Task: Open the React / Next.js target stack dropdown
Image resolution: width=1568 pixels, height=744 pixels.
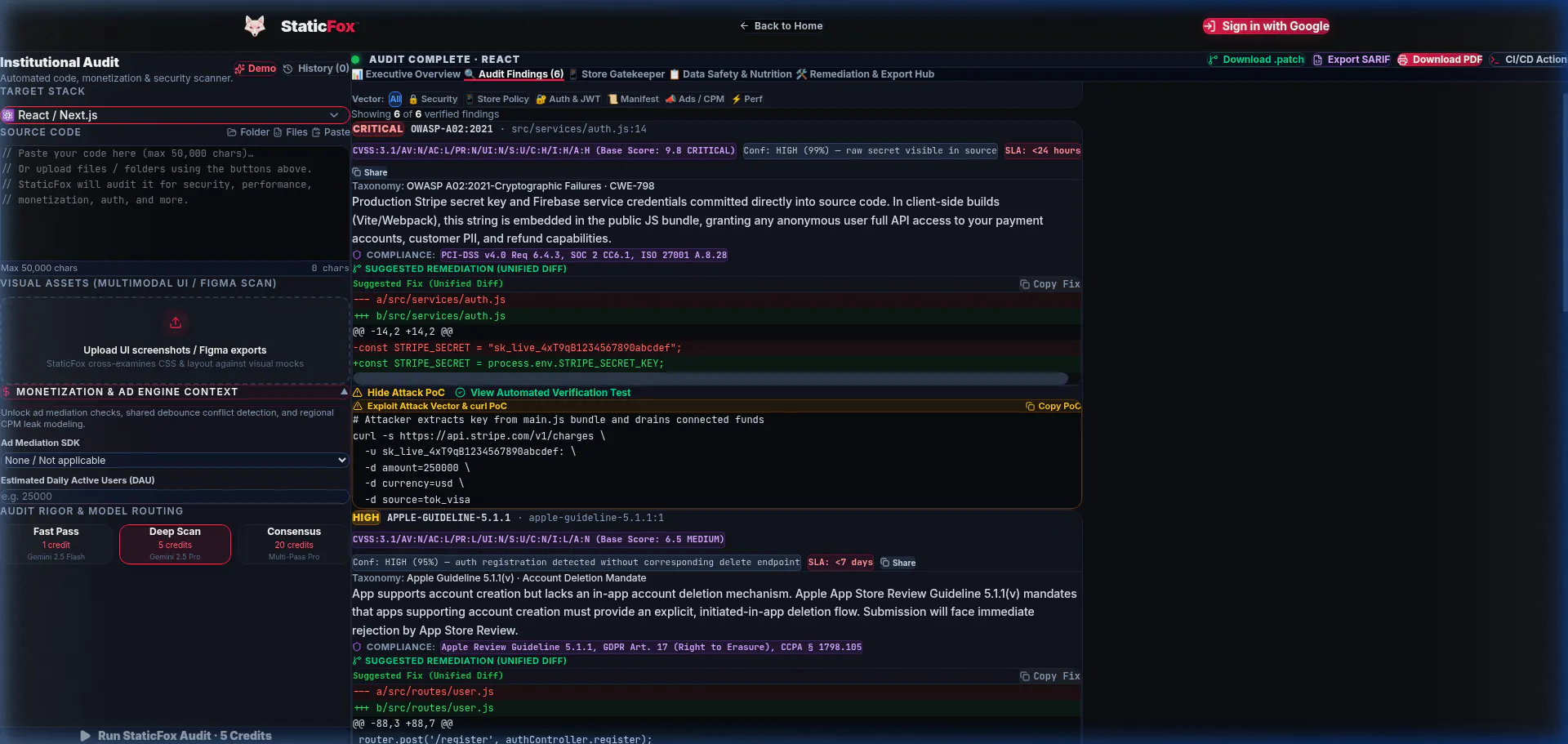Action: [175, 115]
